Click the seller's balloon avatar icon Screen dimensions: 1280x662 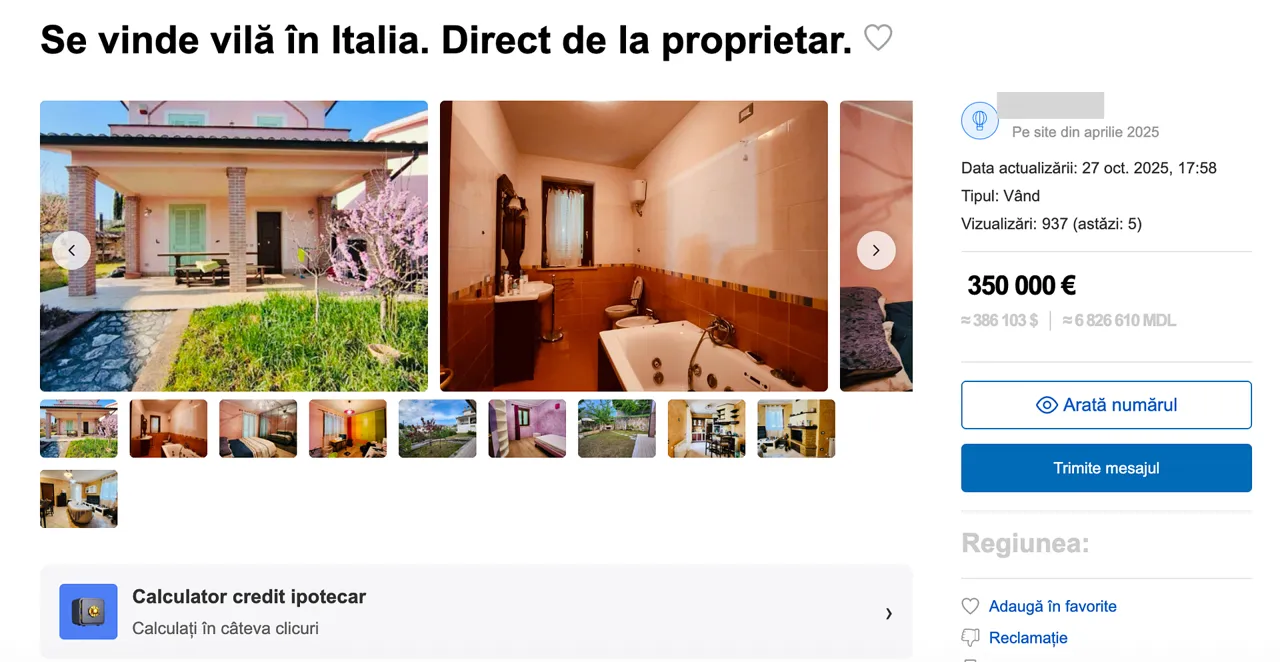coord(980,121)
